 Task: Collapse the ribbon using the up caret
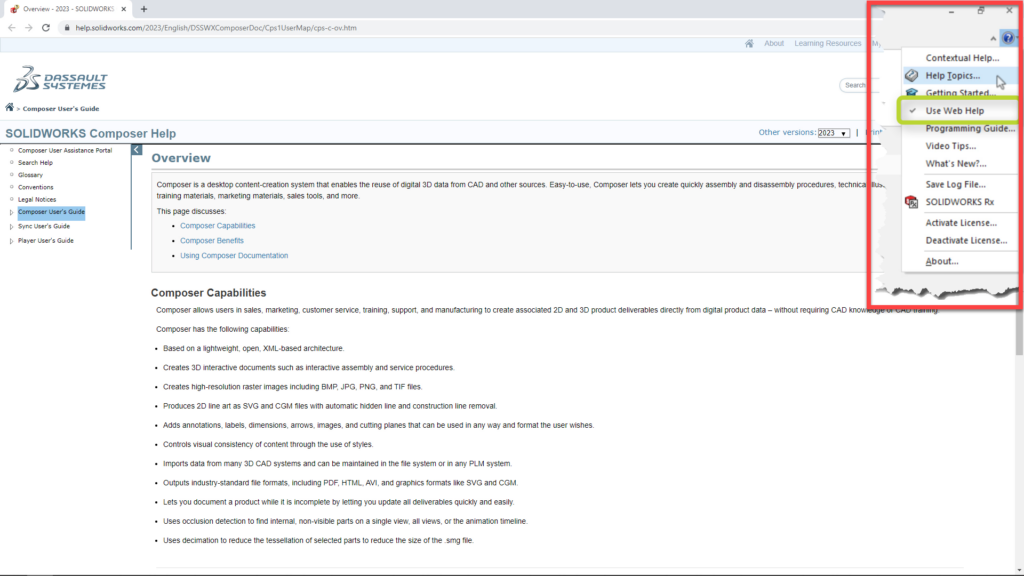tap(993, 38)
